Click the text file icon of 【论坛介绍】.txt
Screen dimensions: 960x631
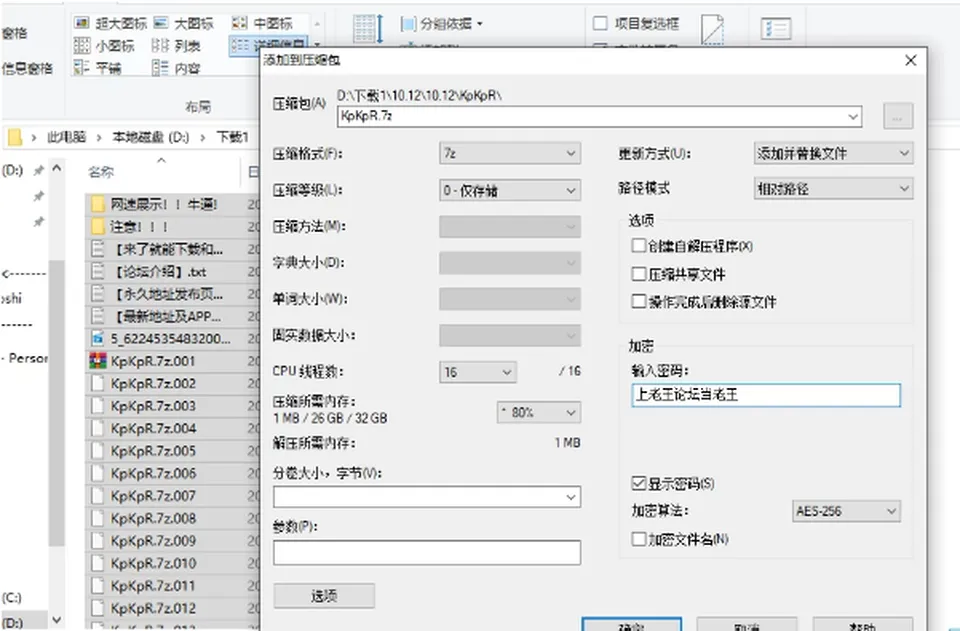98,271
